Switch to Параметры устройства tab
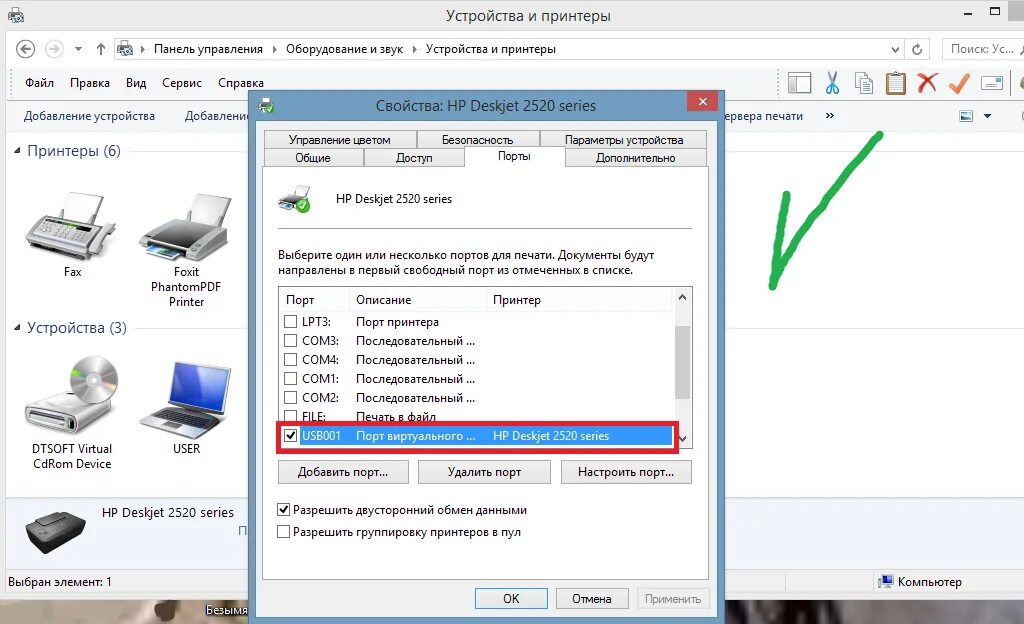Image resolution: width=1024 pixels, height=624 pixels. pos(624,140)
